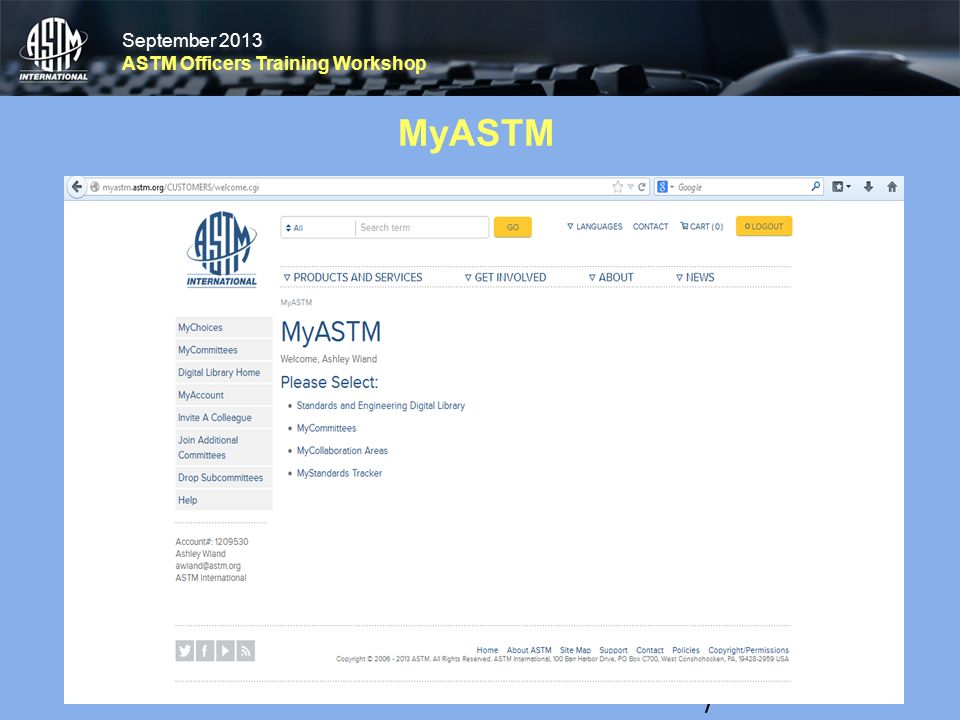Click in the Search term field
The width and height of the screenshot is (960, 720).
coord(422,228)
